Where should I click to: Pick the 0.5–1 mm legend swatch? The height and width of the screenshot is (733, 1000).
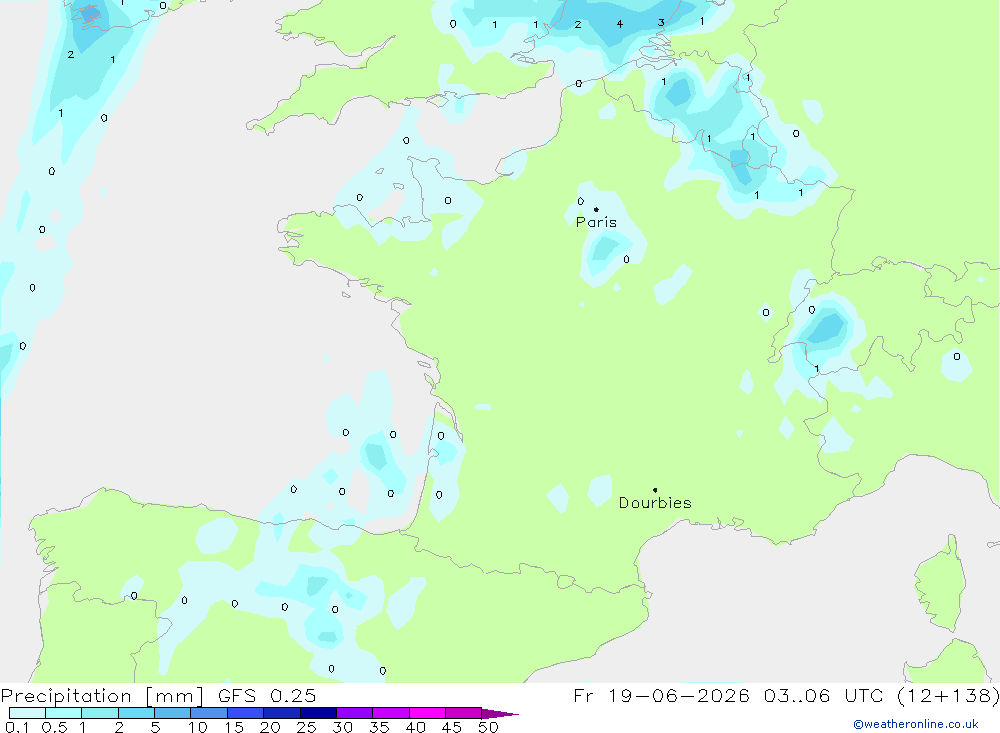64,713
